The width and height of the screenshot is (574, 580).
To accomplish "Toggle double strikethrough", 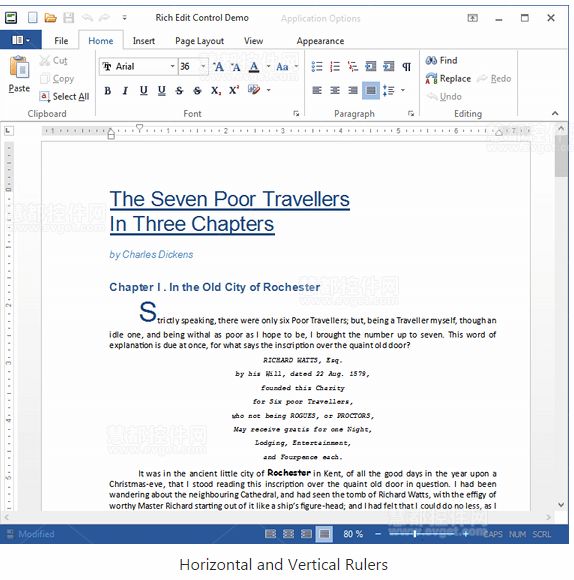I will click(x=197, y=91).
